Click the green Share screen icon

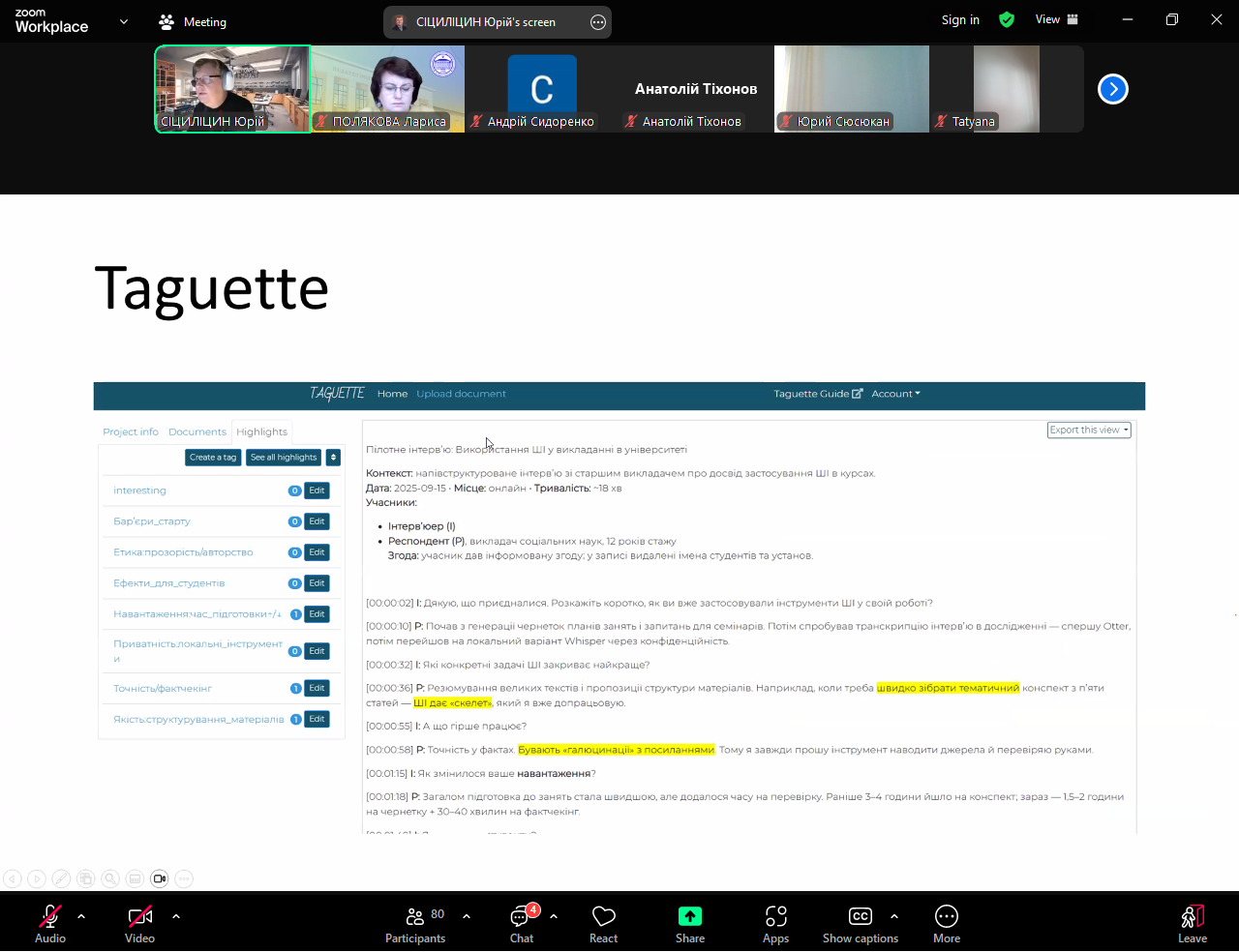click(x=689, y=917)
